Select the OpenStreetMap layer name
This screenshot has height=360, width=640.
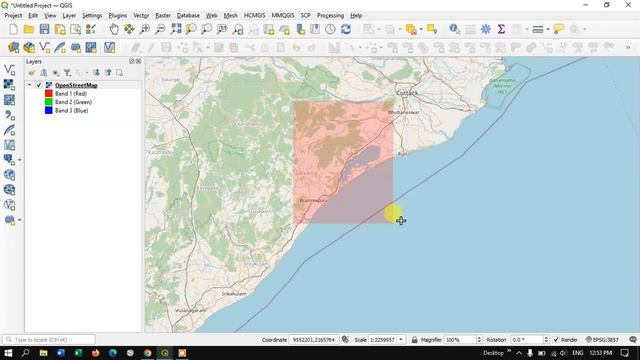coord(76,85)
